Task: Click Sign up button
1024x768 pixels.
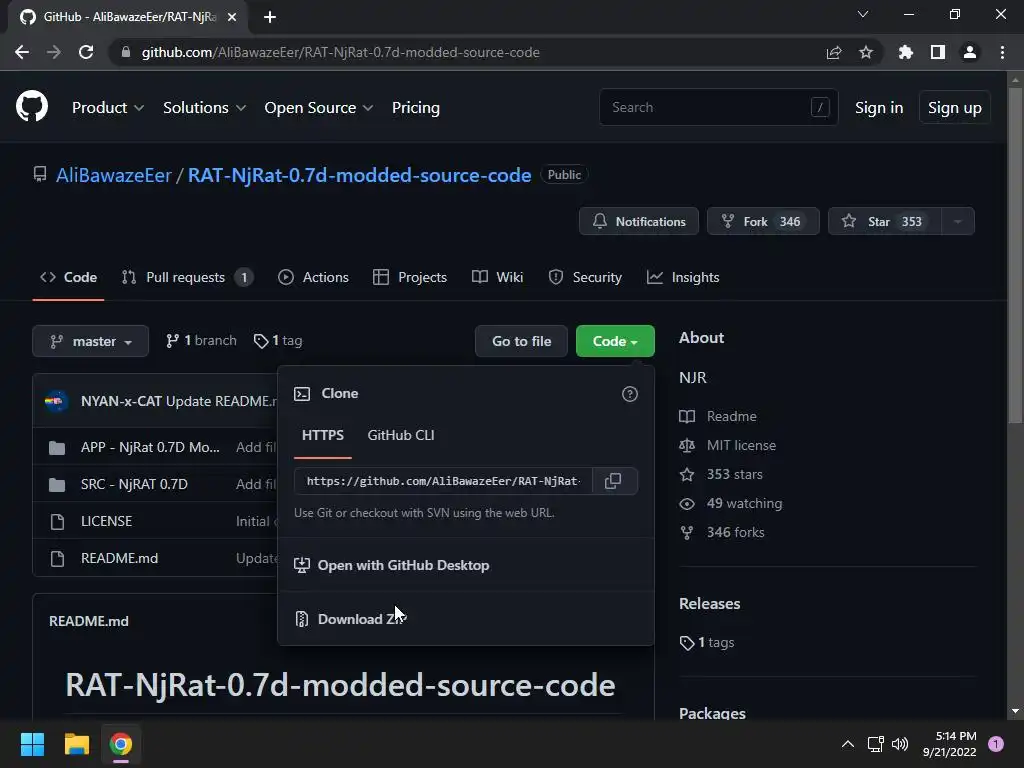Action: (x=955, y=108)
